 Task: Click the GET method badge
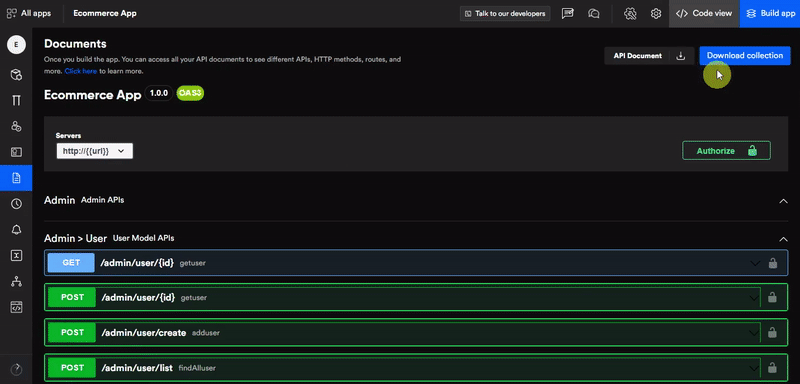click(71, 263)
